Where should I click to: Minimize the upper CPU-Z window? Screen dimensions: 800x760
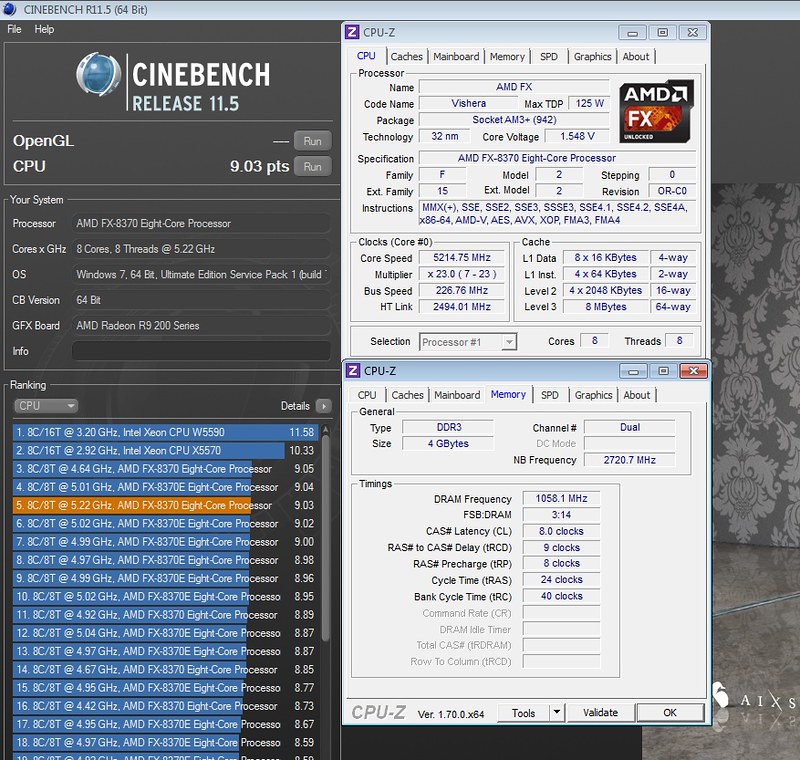pos(633,33)
